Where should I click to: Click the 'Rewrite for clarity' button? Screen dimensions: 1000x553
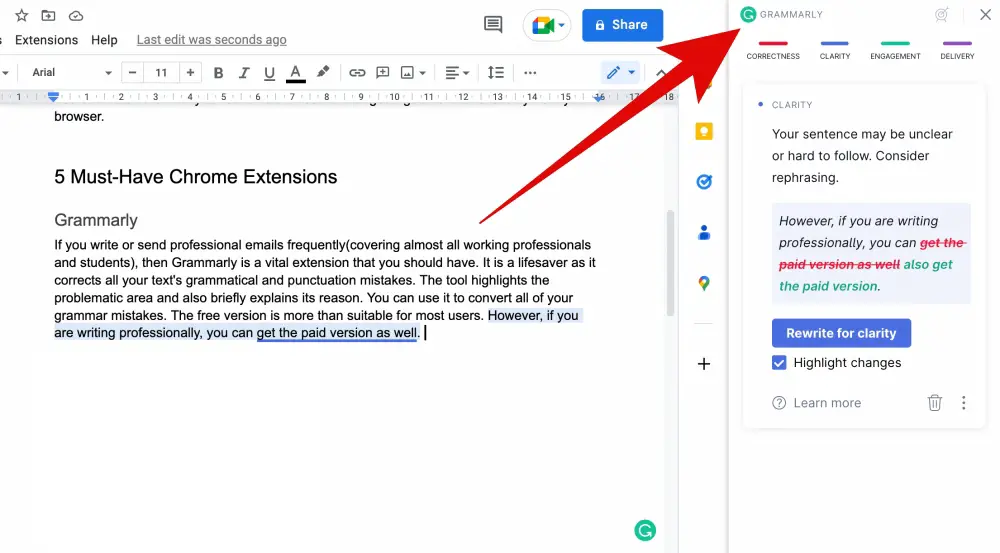[841, 333]
